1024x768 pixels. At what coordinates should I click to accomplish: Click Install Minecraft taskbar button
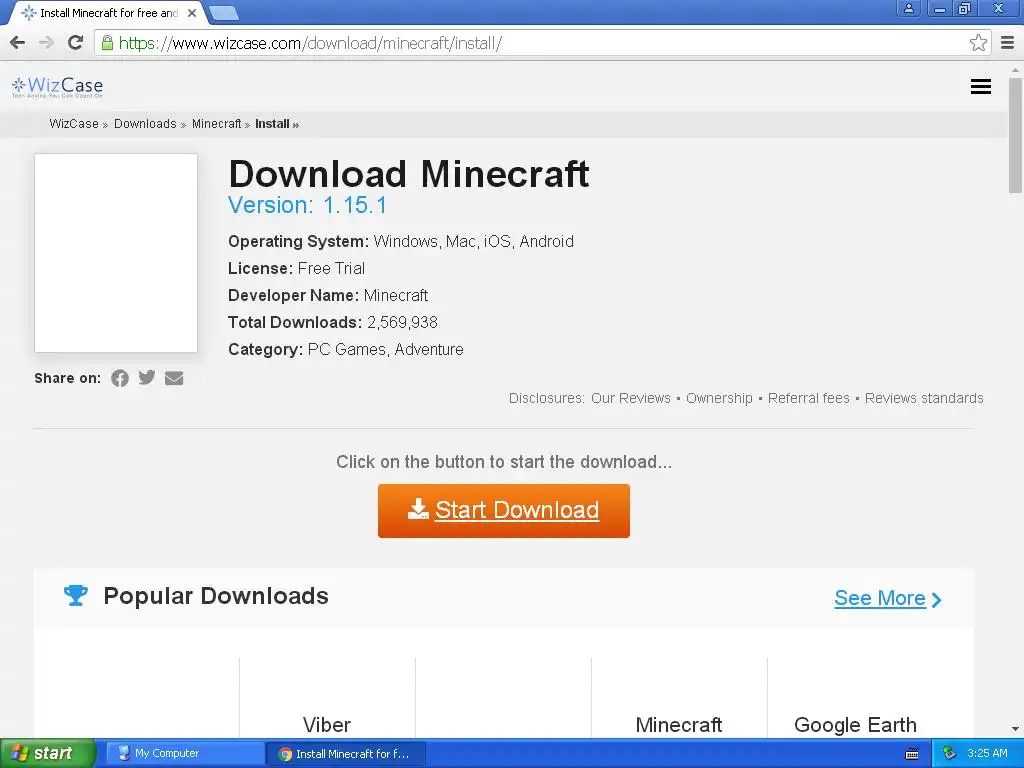346,754
